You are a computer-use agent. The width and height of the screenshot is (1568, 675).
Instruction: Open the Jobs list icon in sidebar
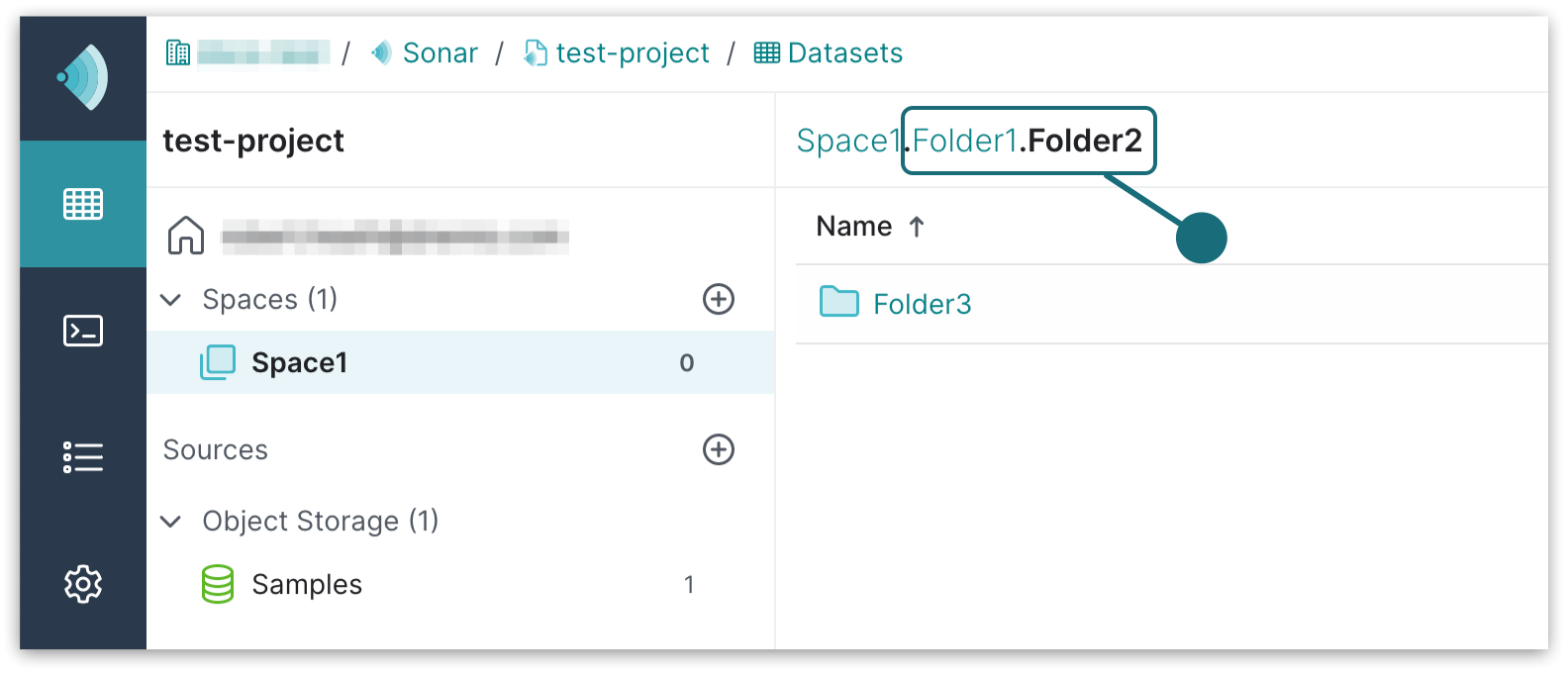pos(83,457)
